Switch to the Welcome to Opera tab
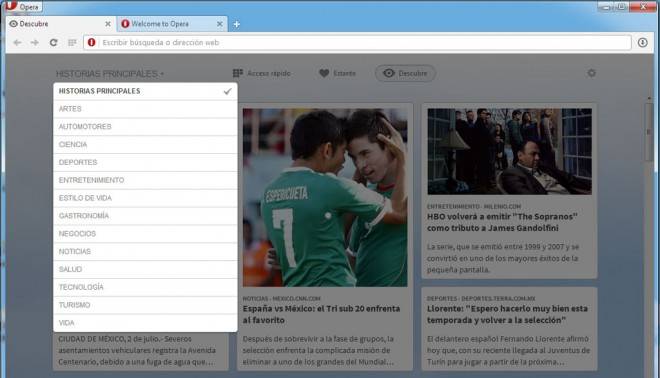This screenshot has height=378, width=660. (x=172, y=24)
